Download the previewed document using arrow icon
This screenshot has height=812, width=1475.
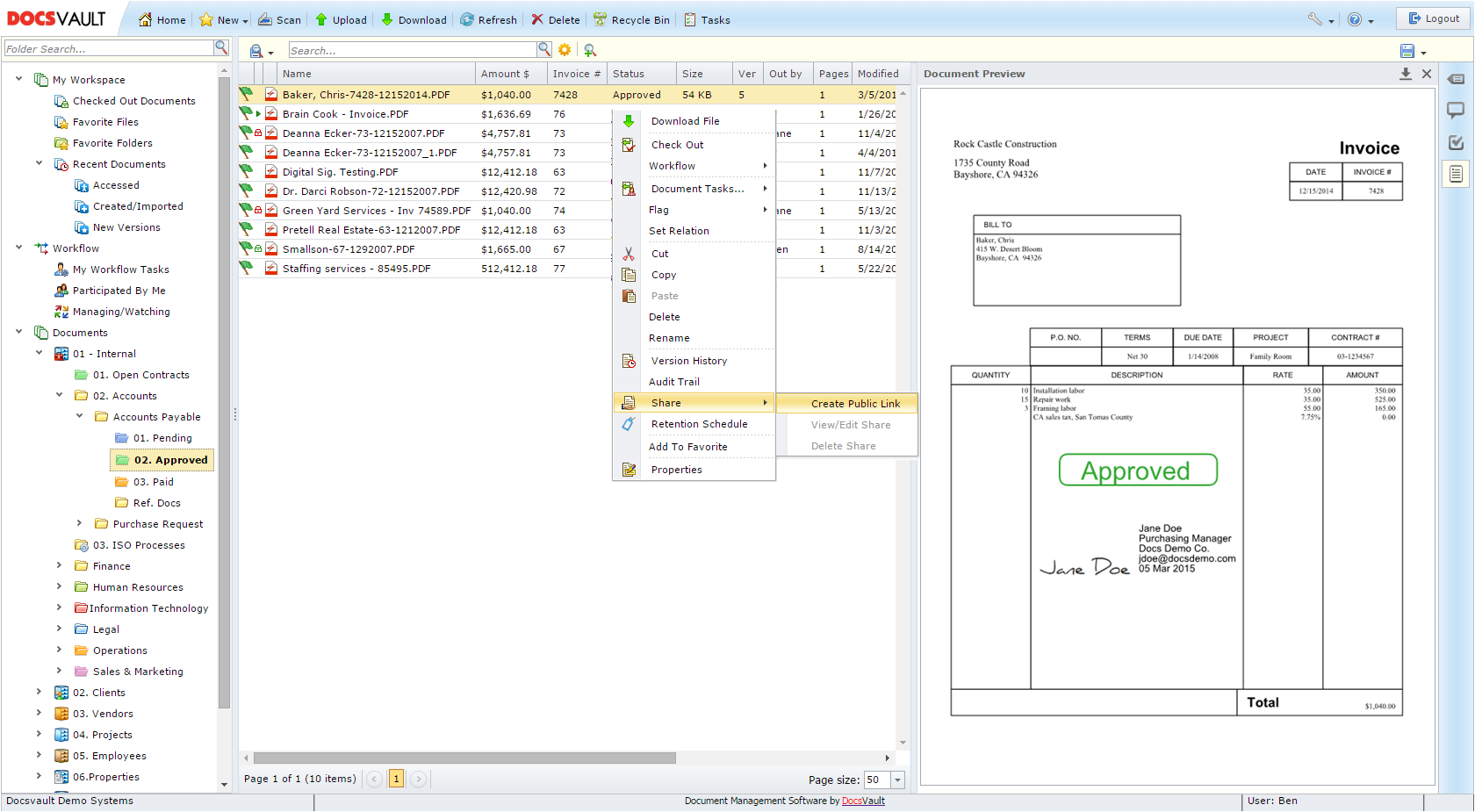(1405, 74)
